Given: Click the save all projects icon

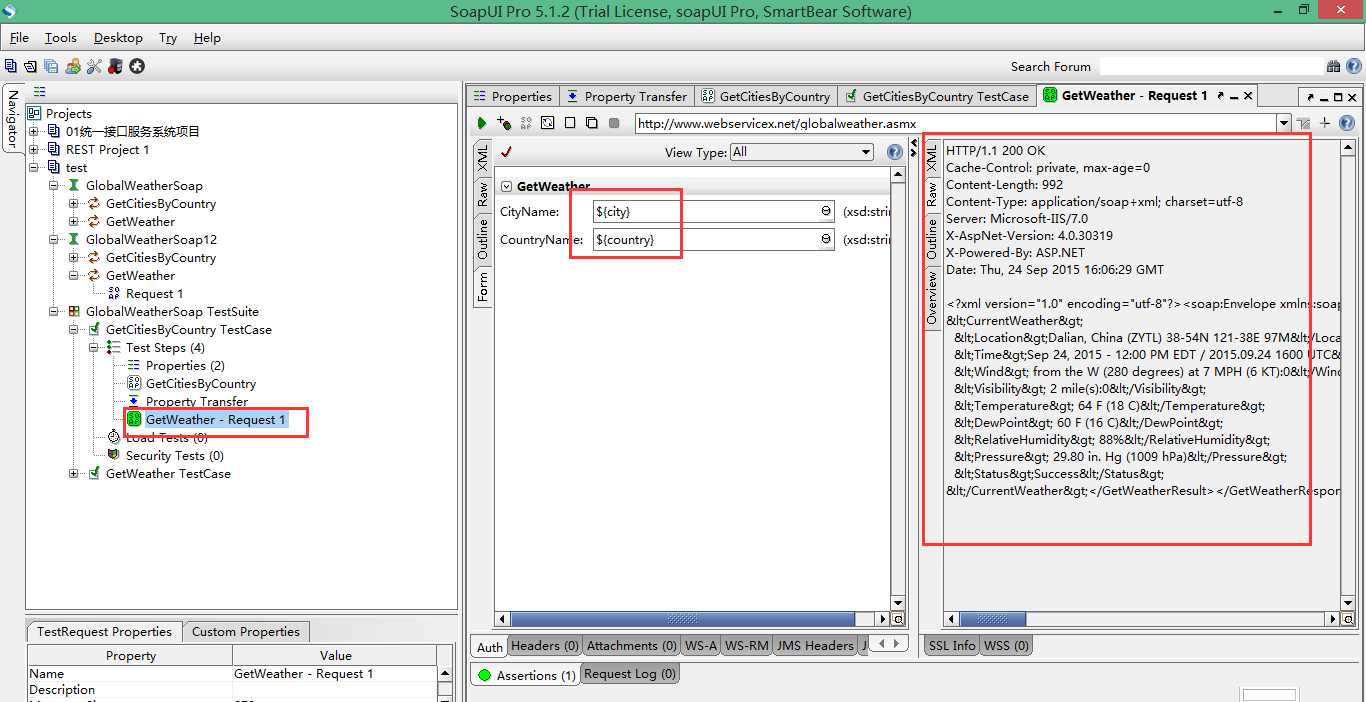Looking at the screenshot, I should 51,66.
